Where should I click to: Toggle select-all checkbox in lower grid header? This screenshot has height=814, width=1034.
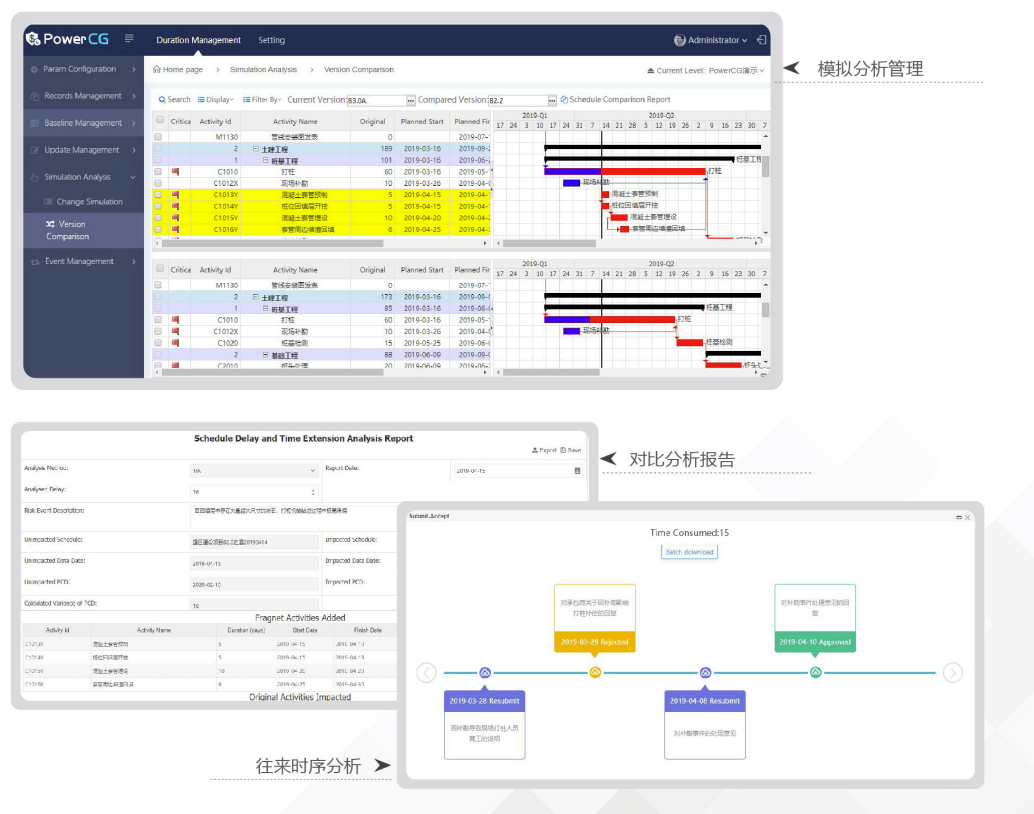point(160,268)
